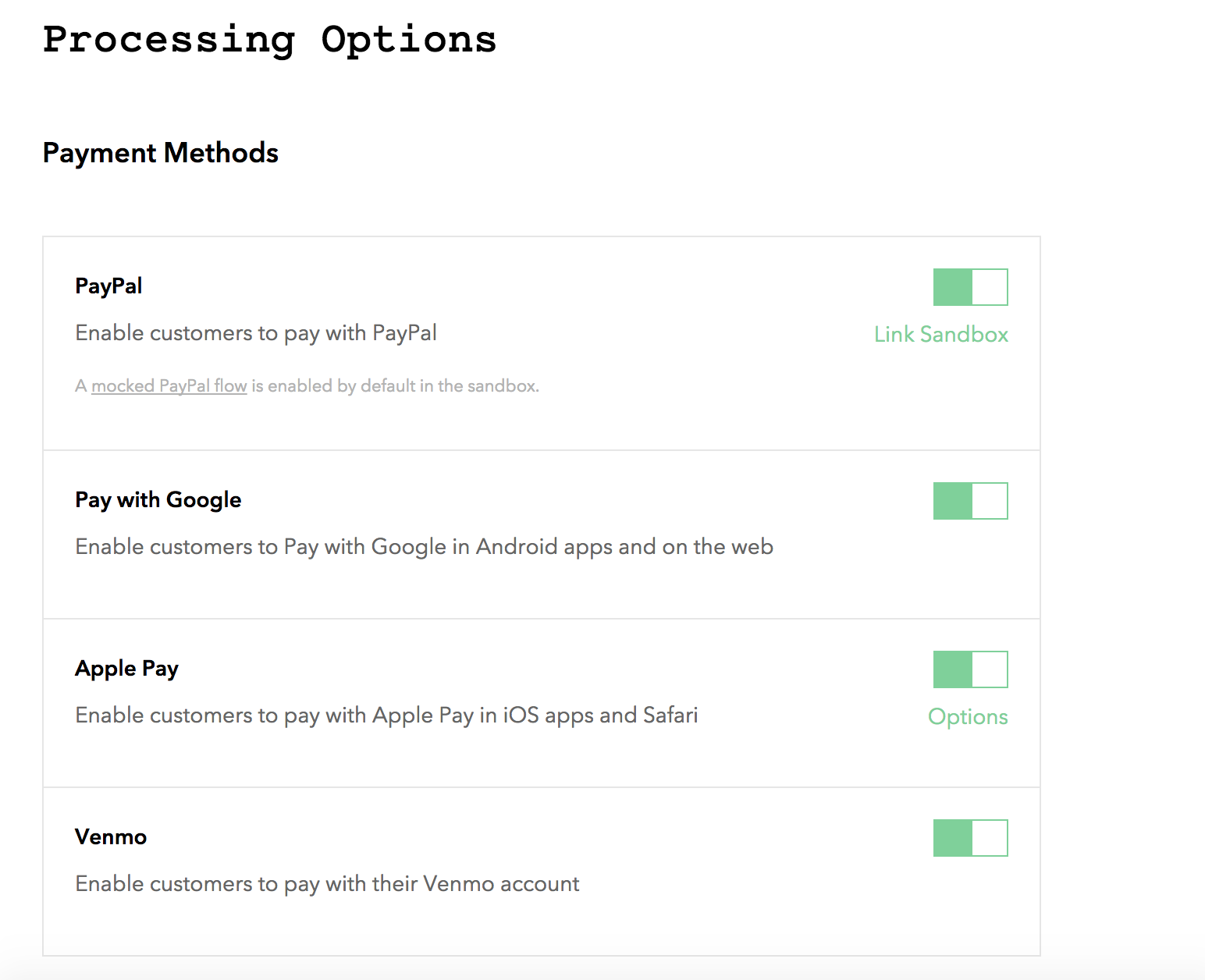Disable the Venmo payment toggle

click(x=970, y=837)
